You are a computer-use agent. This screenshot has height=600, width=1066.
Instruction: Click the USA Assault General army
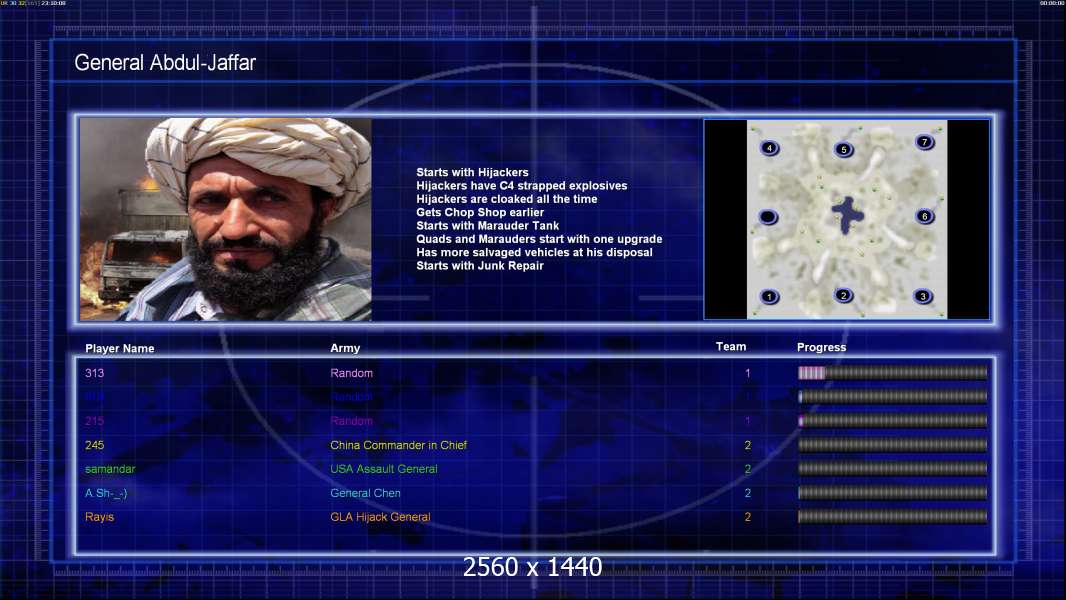pyautogui.click(x=383, y=469)
